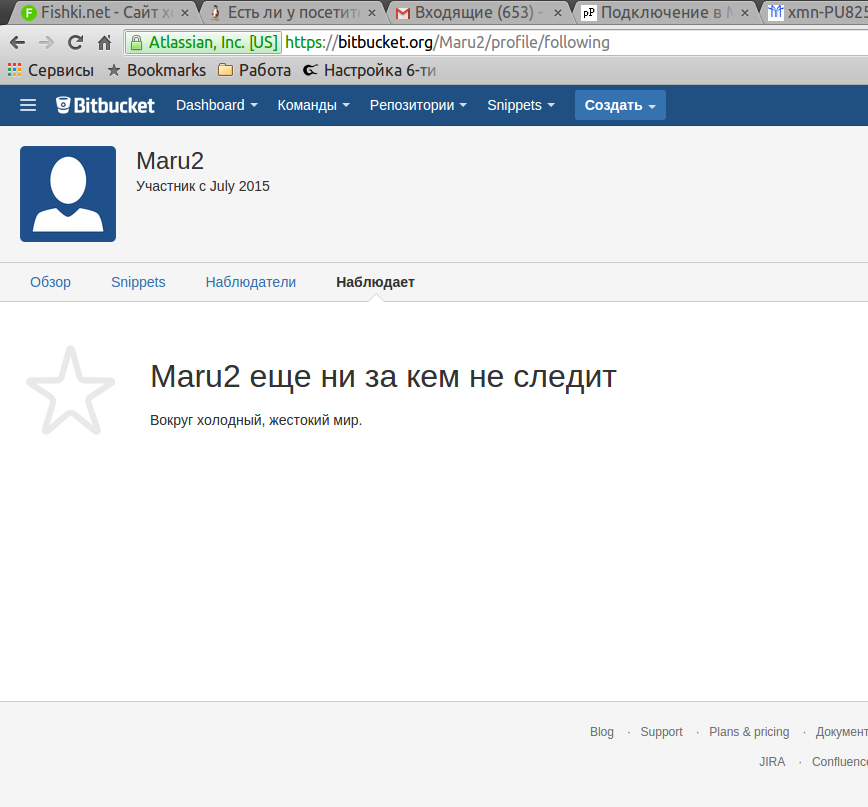Go to the browser home page icon
Image resolution: width=868 pixels, height=807 pixels.
[x=105, y=43]
